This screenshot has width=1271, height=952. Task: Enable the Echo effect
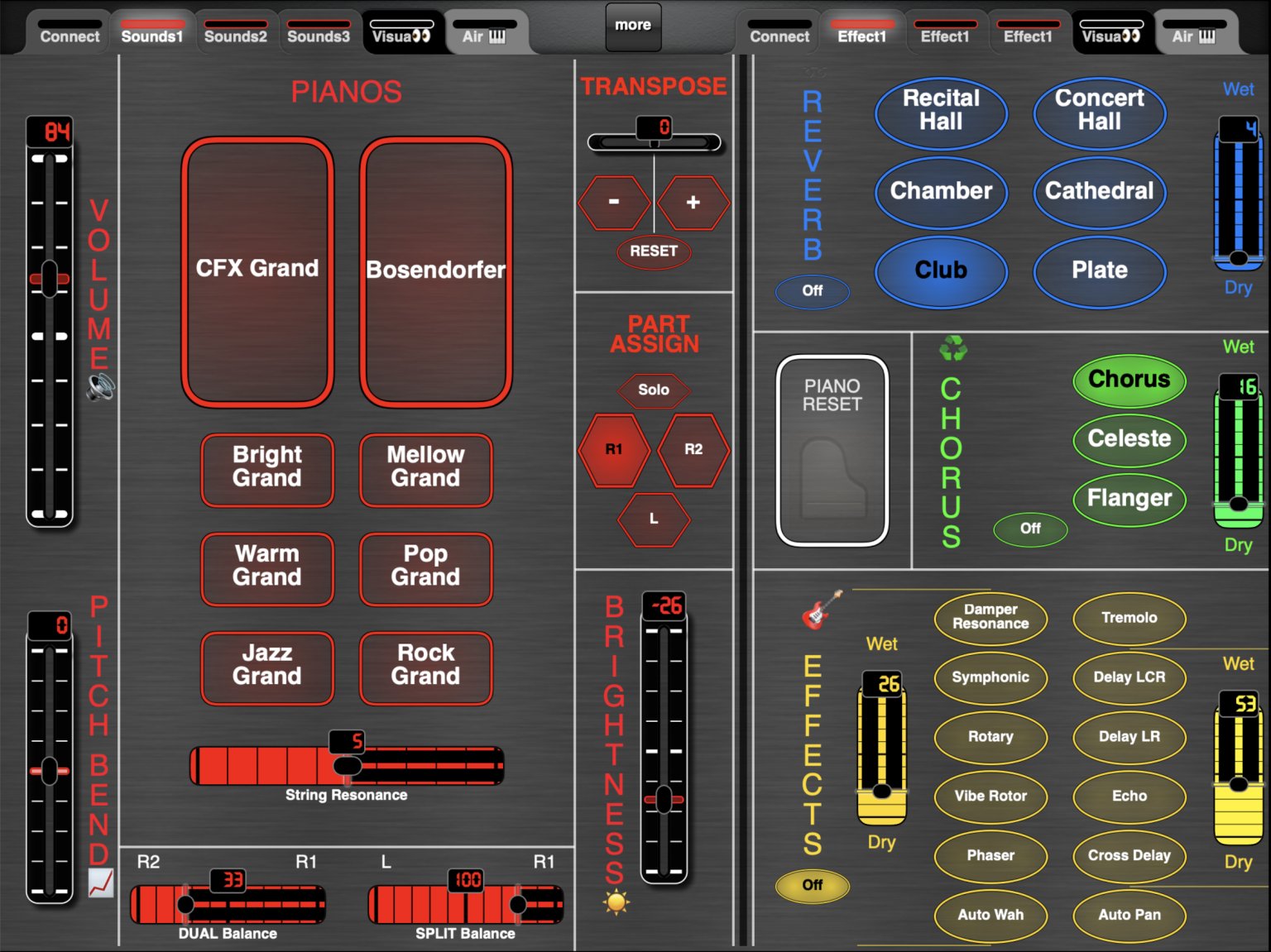point(1130,797)
